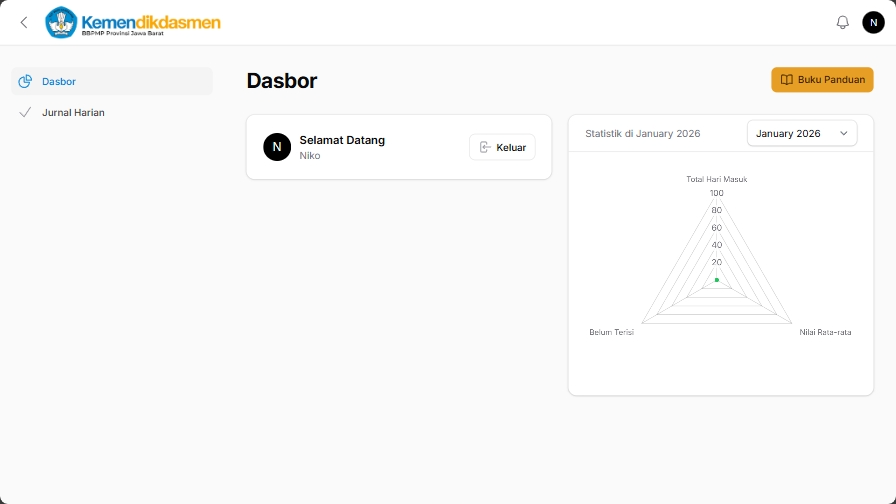Screen dimensions: 896x504
Task: Click the logout icon beside Keluar
Action: [x=485, y=147]
